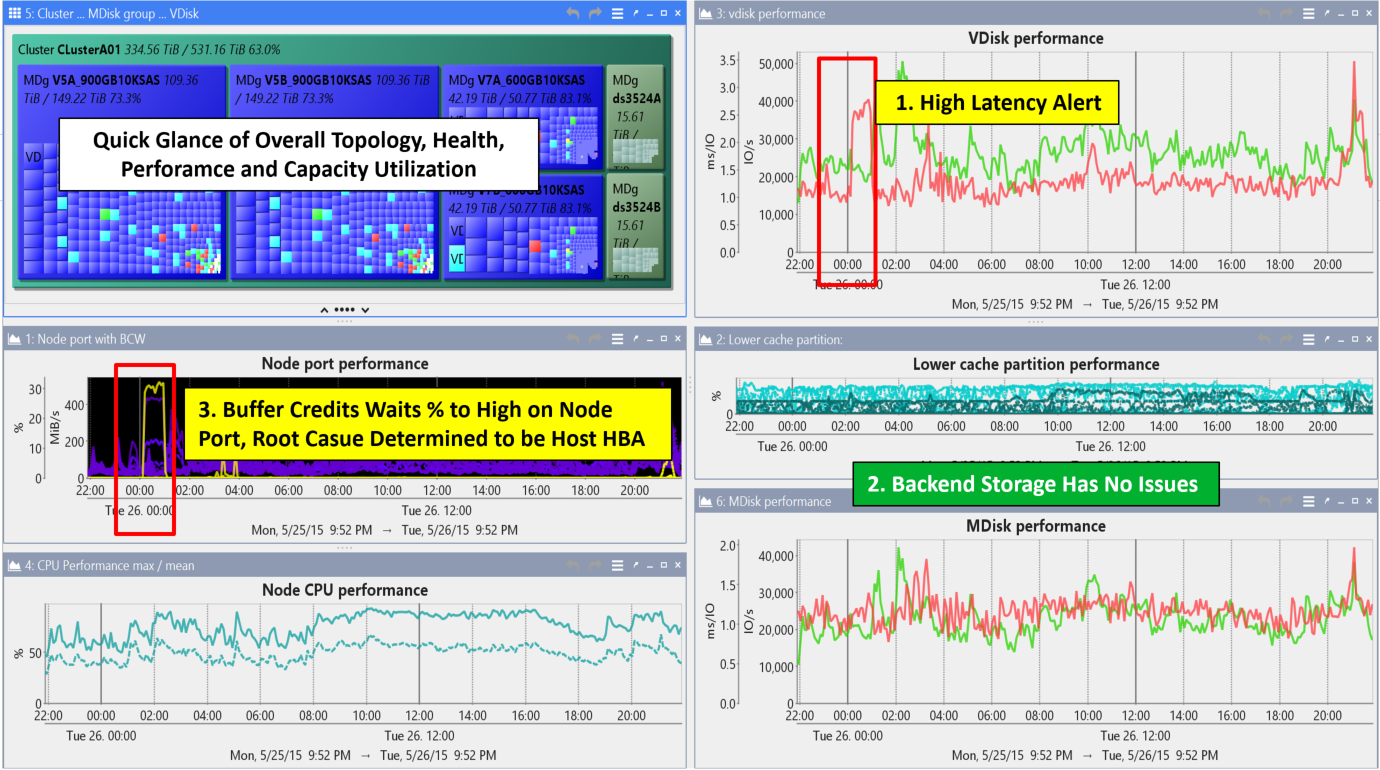1380x770 pixels.
Task: Expand the VD section inside V7B MDisk group
Action: pos(458,228)
